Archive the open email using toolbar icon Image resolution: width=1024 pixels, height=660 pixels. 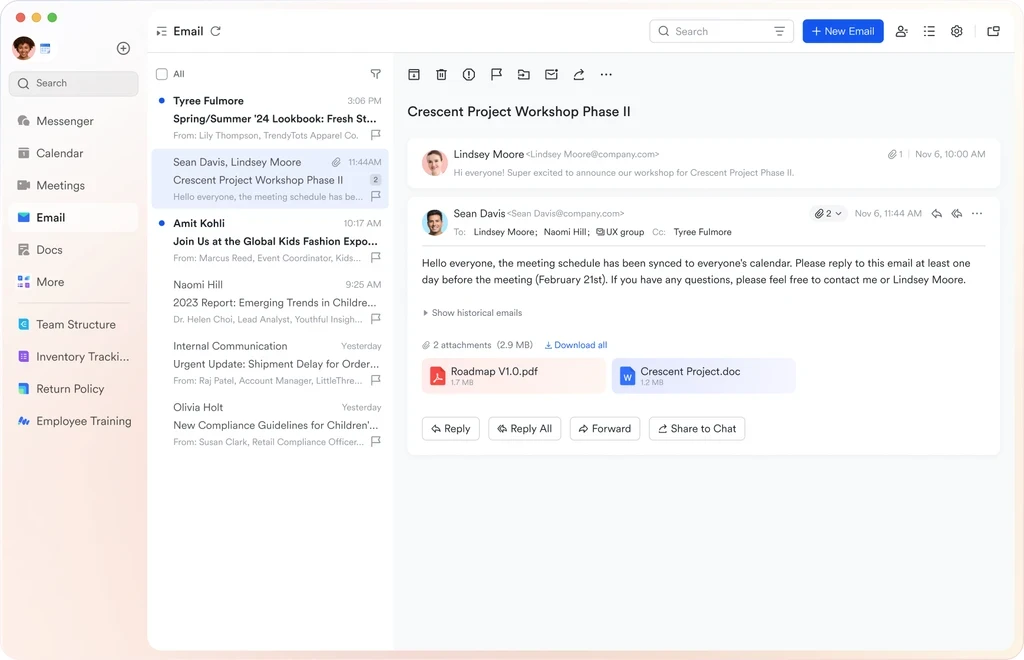(414, 75)
